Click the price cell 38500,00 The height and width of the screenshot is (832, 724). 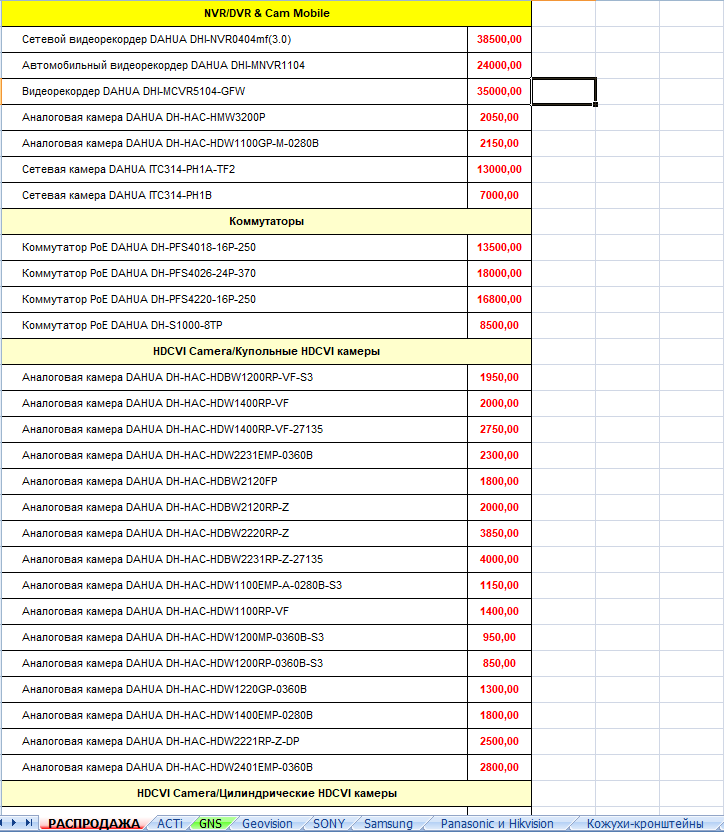click(x=499, y=40)
